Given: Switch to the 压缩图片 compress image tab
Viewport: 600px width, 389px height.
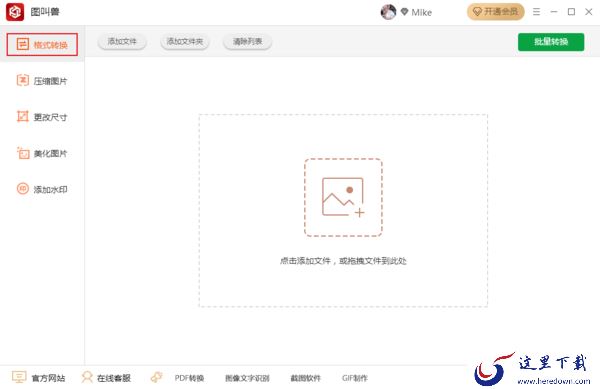Looking at the screenshot, I should pyautogui.click(x=42, y=81).
